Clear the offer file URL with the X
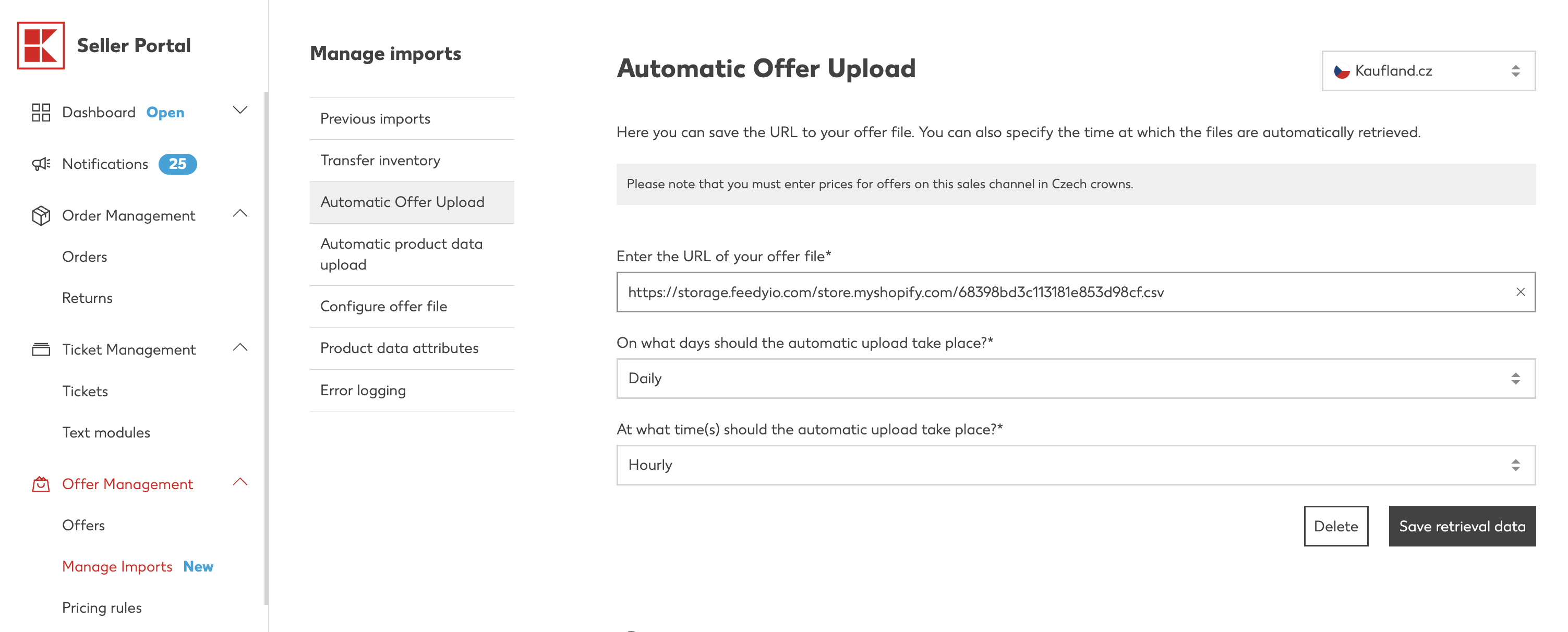1568x632 pixels. tap(1520, 292)
